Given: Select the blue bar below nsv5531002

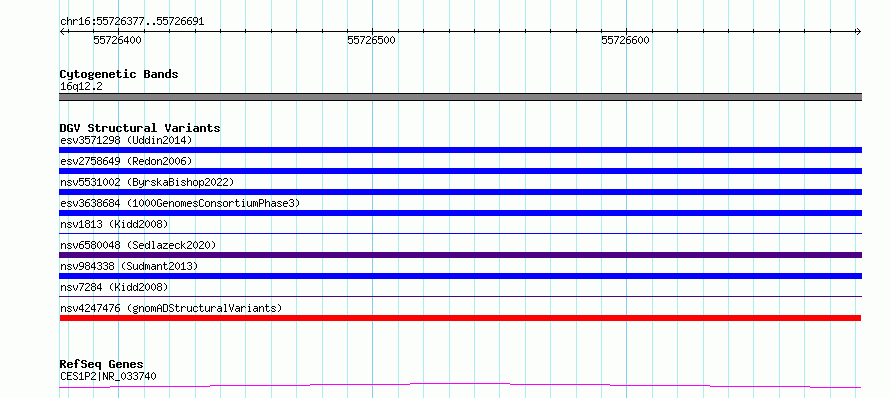Looking at the screenshot, I should pyautogui.click(x=460, y=192).
